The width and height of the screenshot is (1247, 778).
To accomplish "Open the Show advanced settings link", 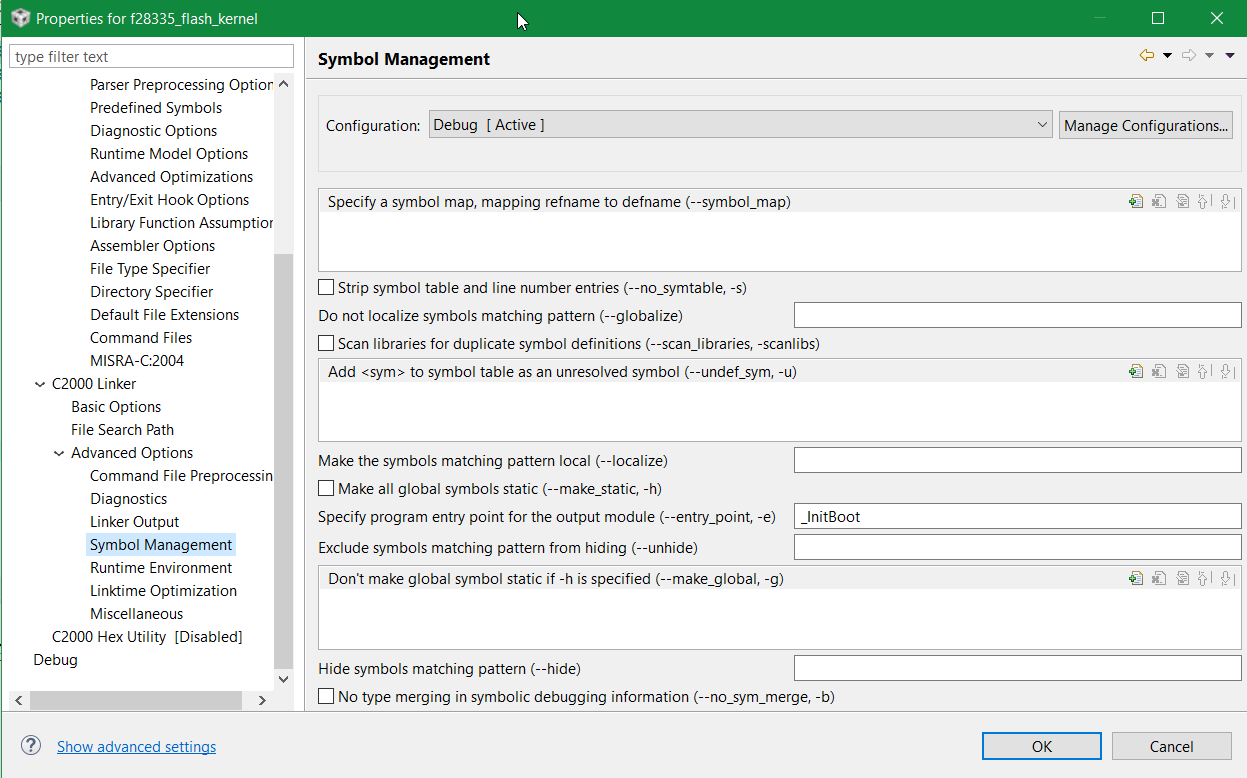I will click(x=136, y=747).
